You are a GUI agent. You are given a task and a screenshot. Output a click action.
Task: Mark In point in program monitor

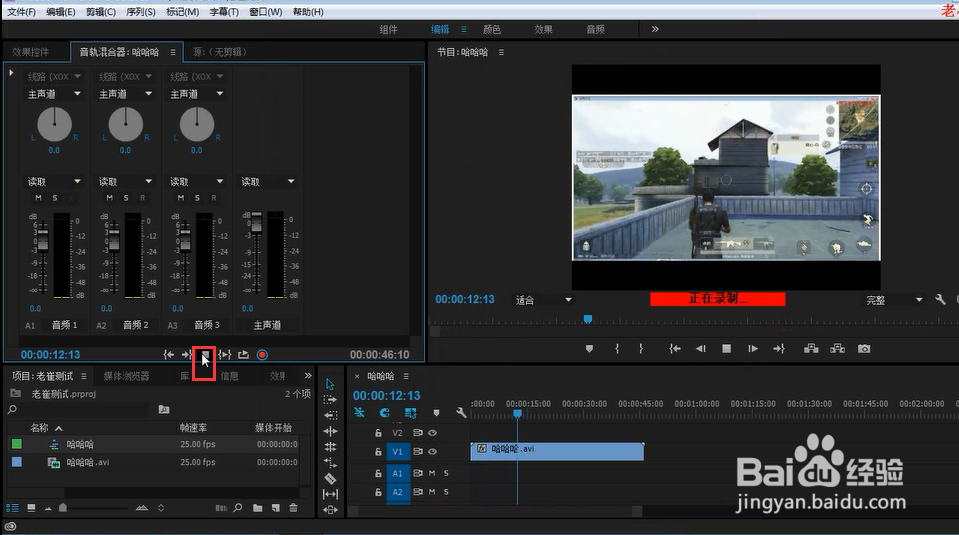617,349
